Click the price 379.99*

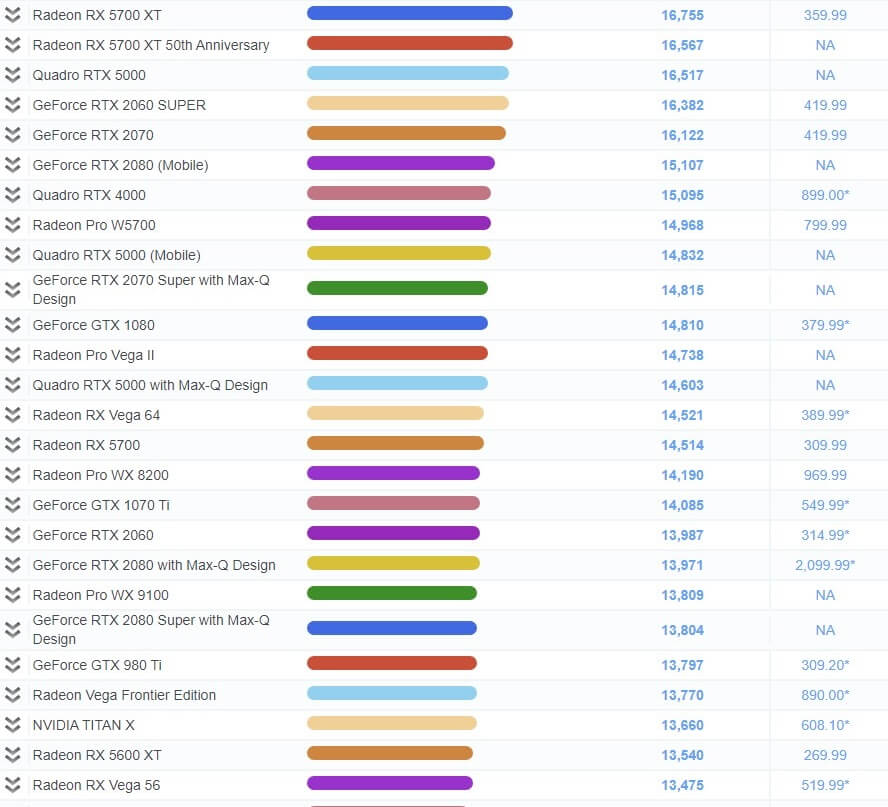coord(825,325)
